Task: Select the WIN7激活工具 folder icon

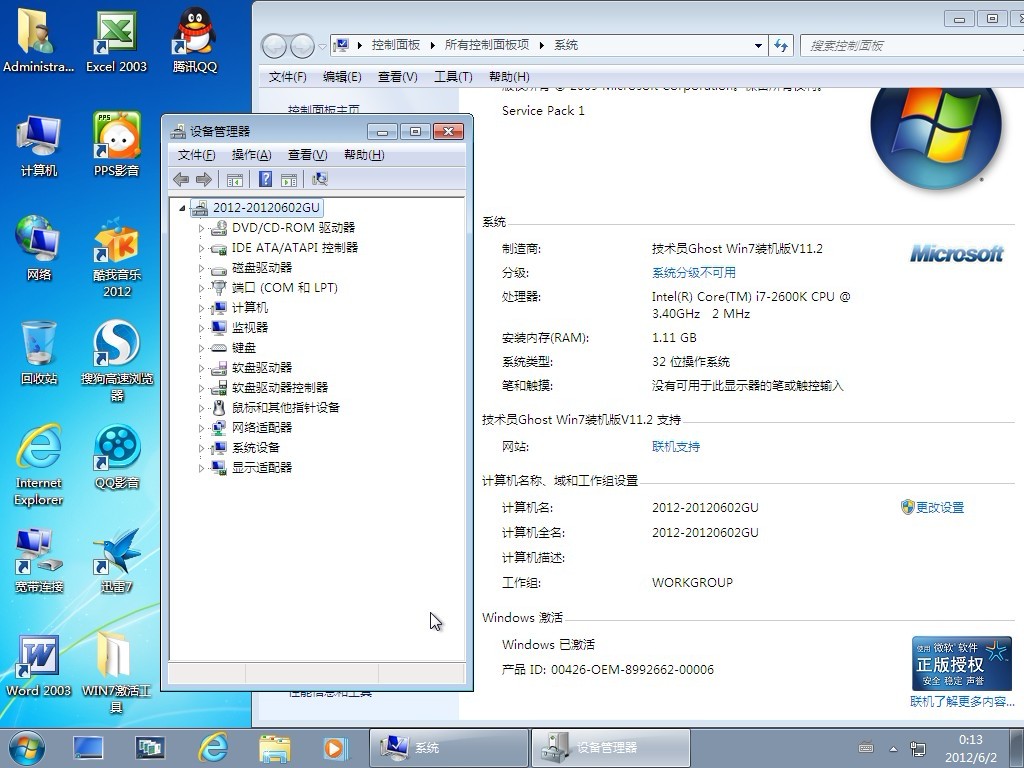Action: [116, 673]
